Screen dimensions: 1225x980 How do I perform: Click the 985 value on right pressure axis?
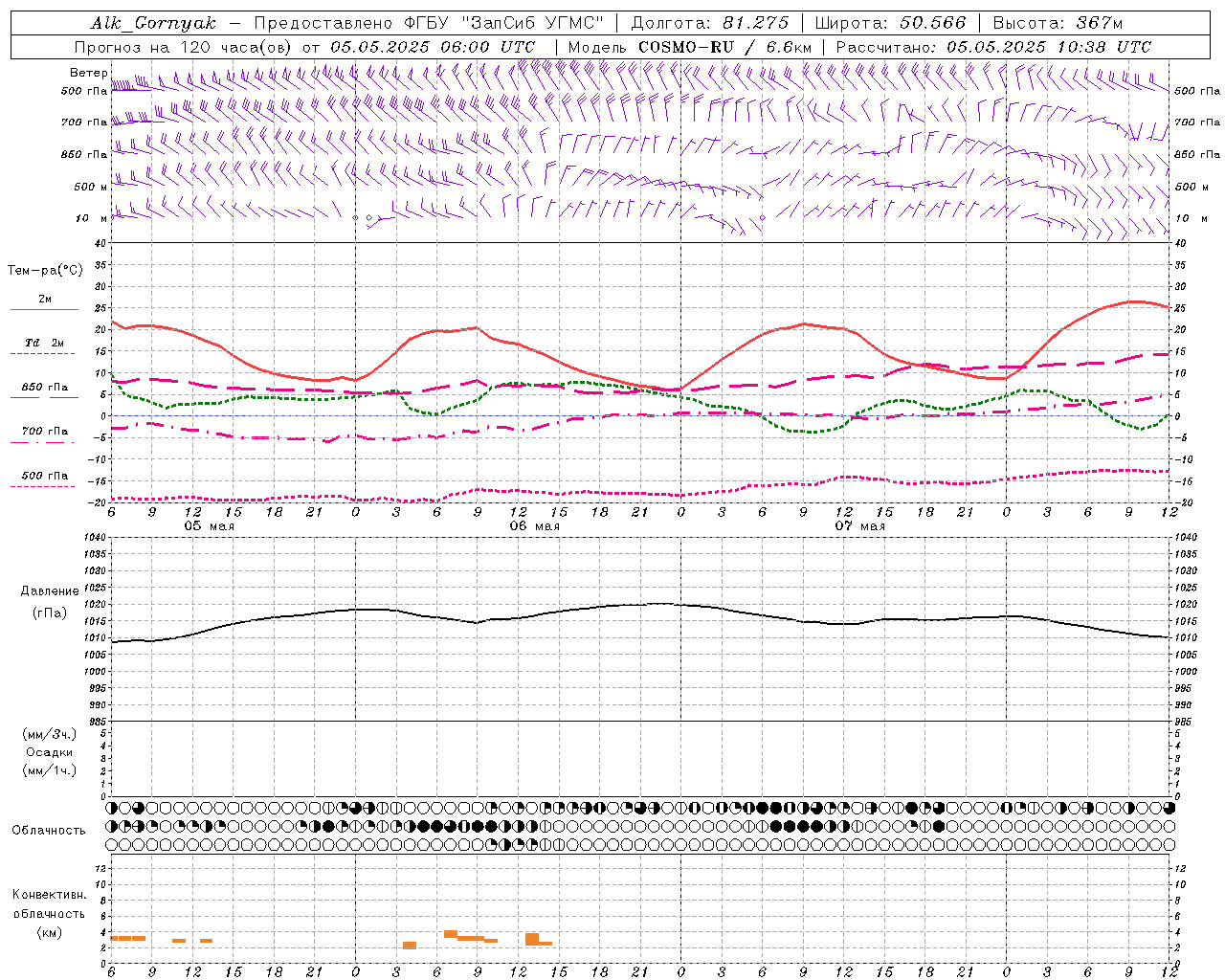pyautogui.click(x=1184, y=722)
